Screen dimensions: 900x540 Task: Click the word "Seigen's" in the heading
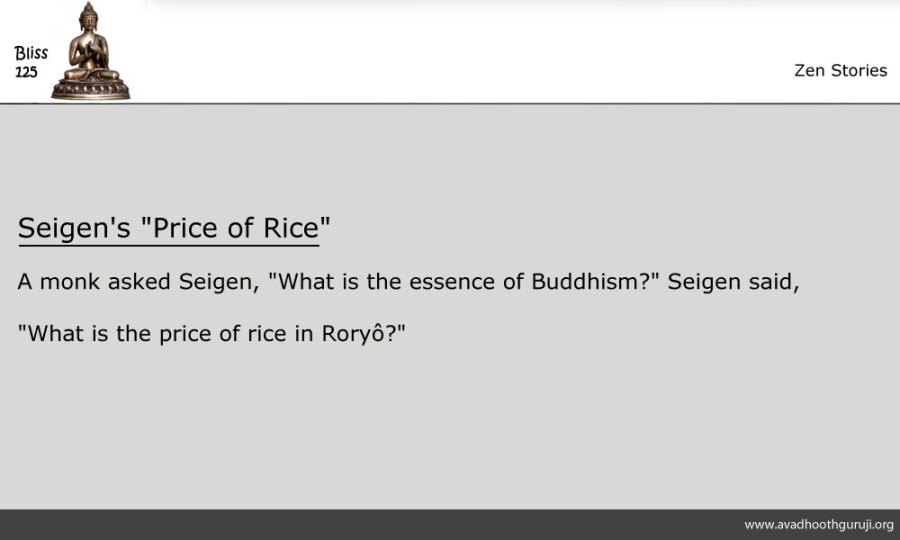tap(74, 228)
